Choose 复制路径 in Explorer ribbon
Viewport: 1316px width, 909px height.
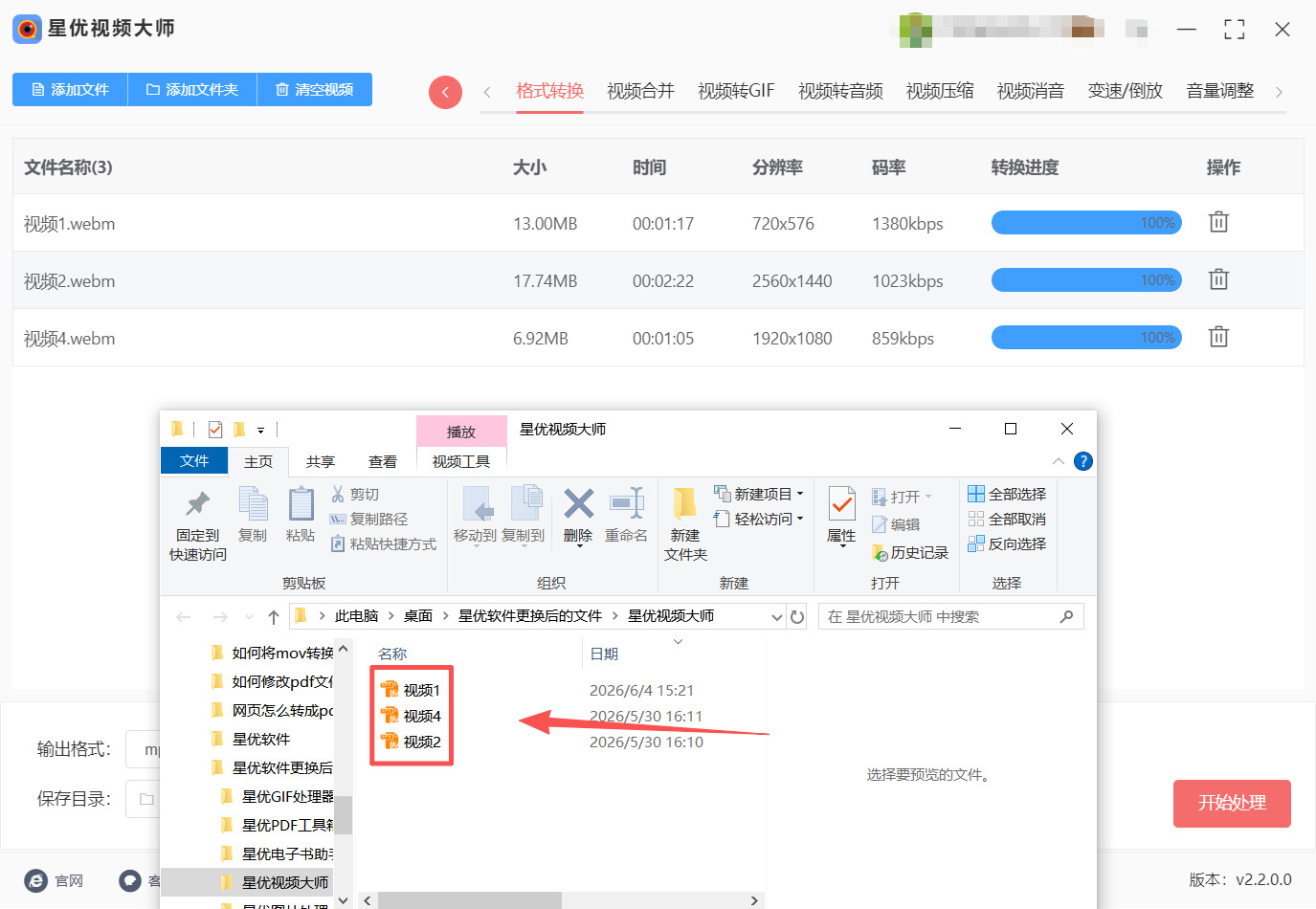(x=369, y=519)
